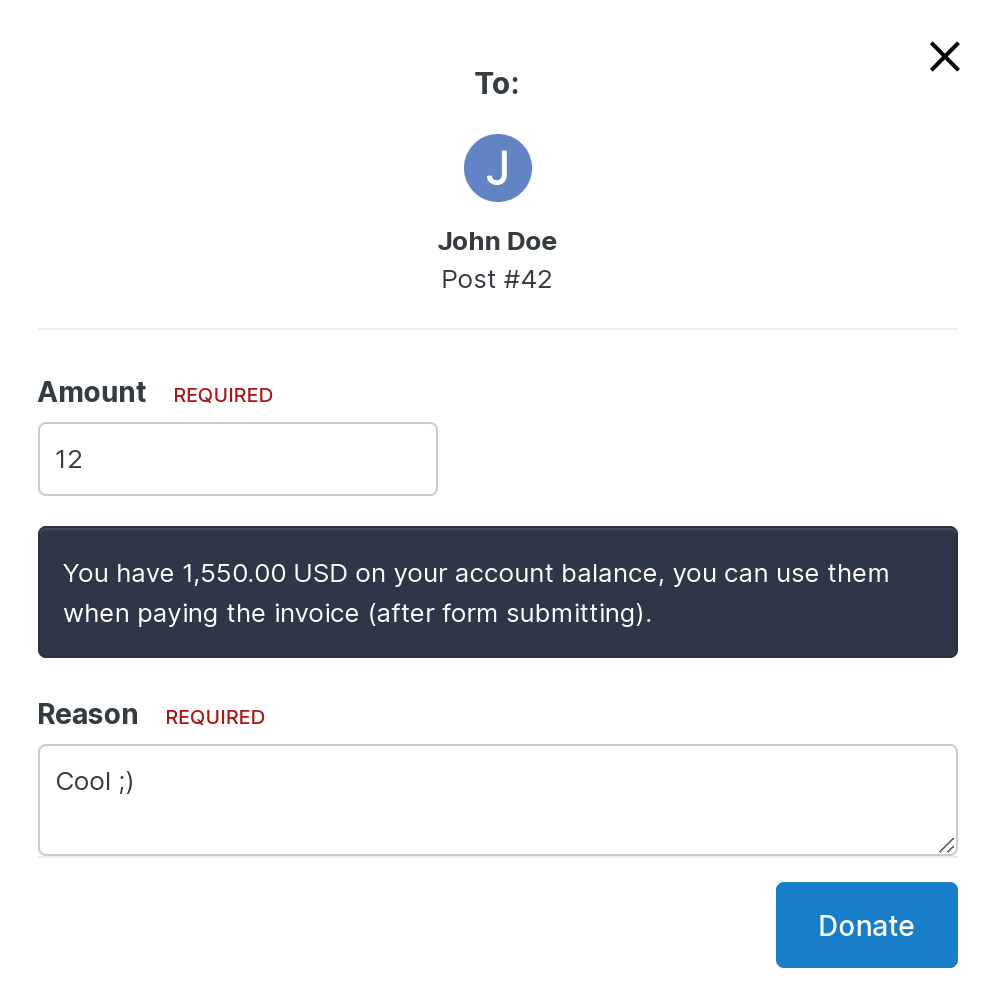Focus the Reason text area
This screenshot has width=994, height=1004.
click(x=498, y=800)
